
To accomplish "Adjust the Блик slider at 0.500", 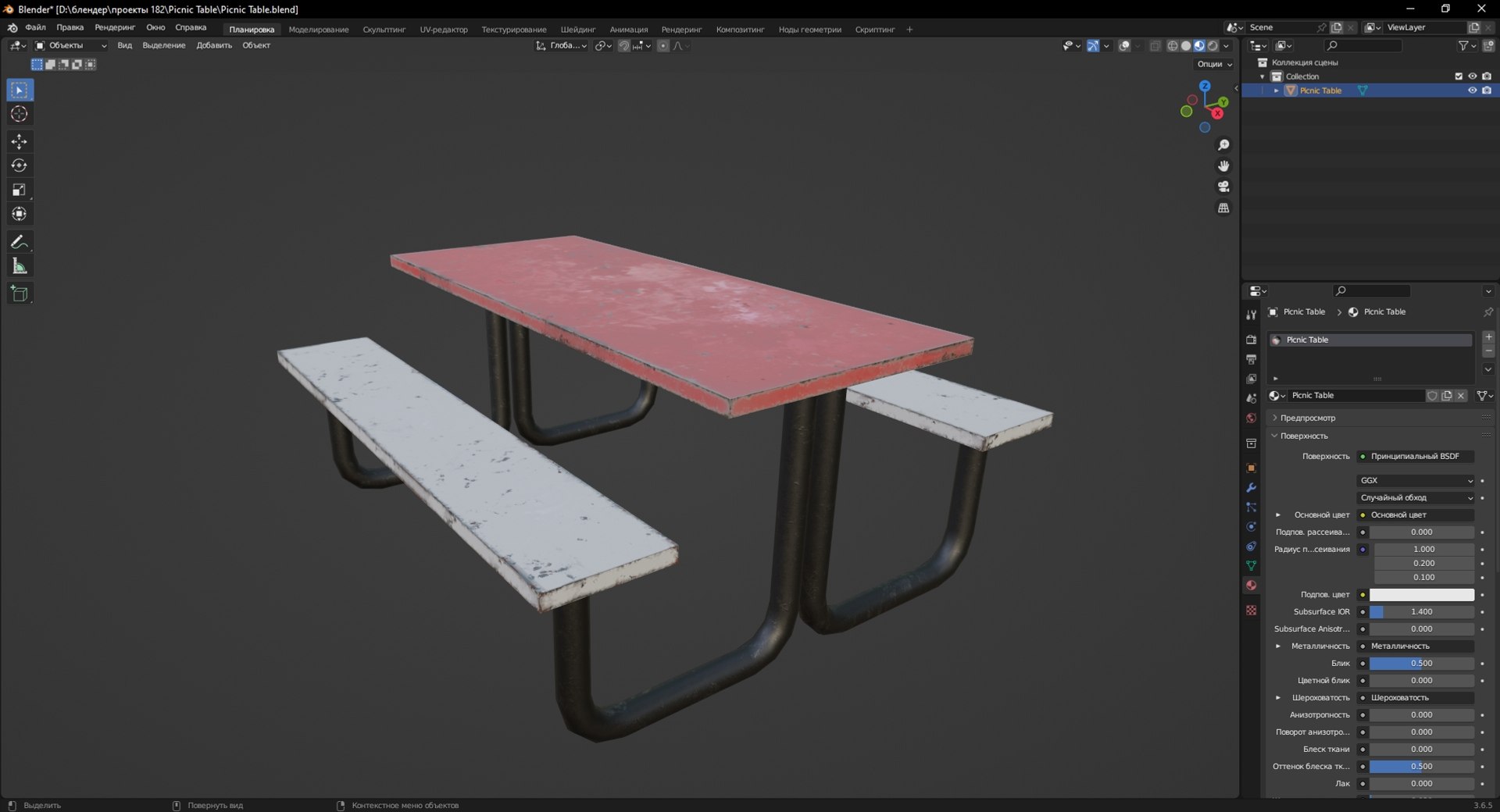I will tap(1422, 664).
